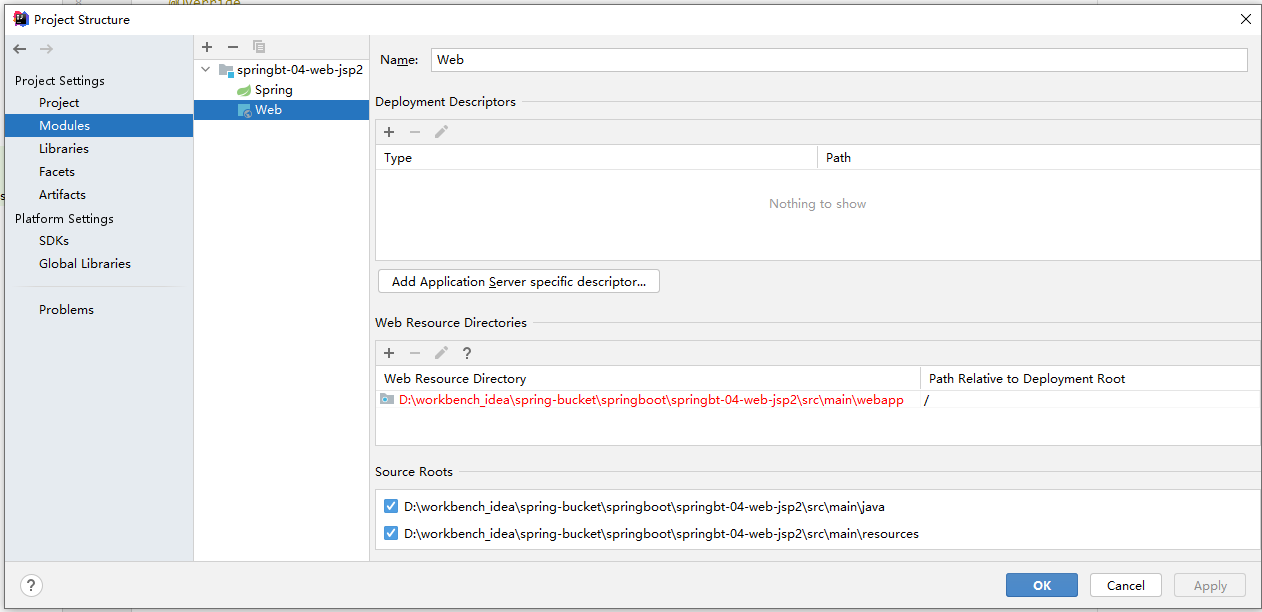Click the round help button at bottom left

point(31,585)
